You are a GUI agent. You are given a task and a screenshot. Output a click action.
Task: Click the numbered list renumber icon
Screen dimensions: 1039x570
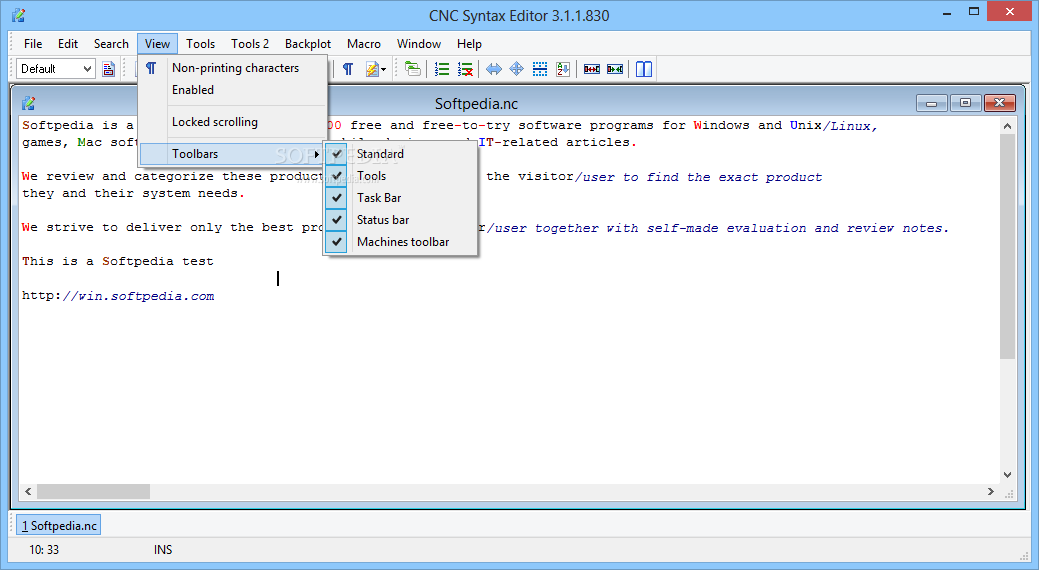tap(442, 69)
